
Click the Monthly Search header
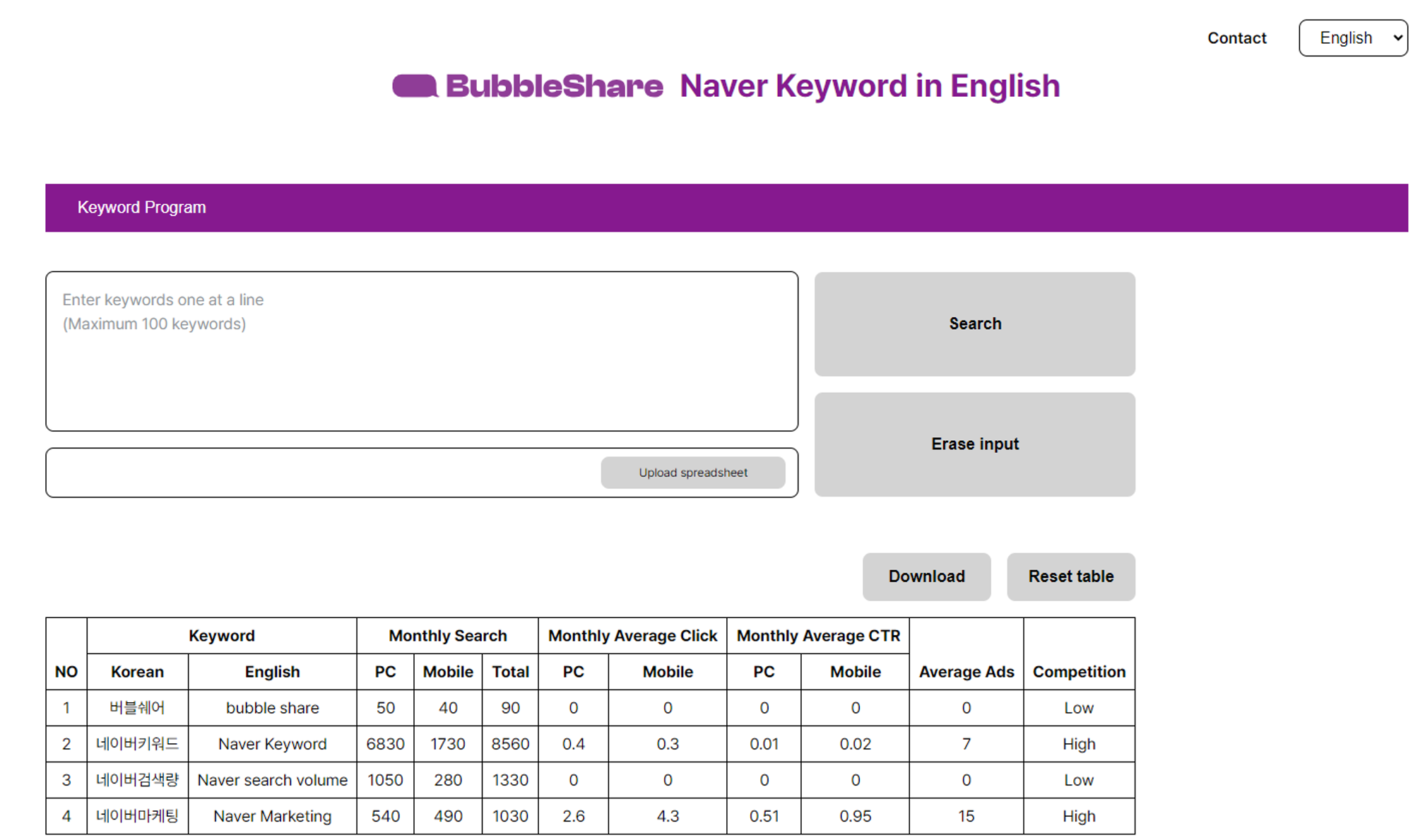[448, 636]
